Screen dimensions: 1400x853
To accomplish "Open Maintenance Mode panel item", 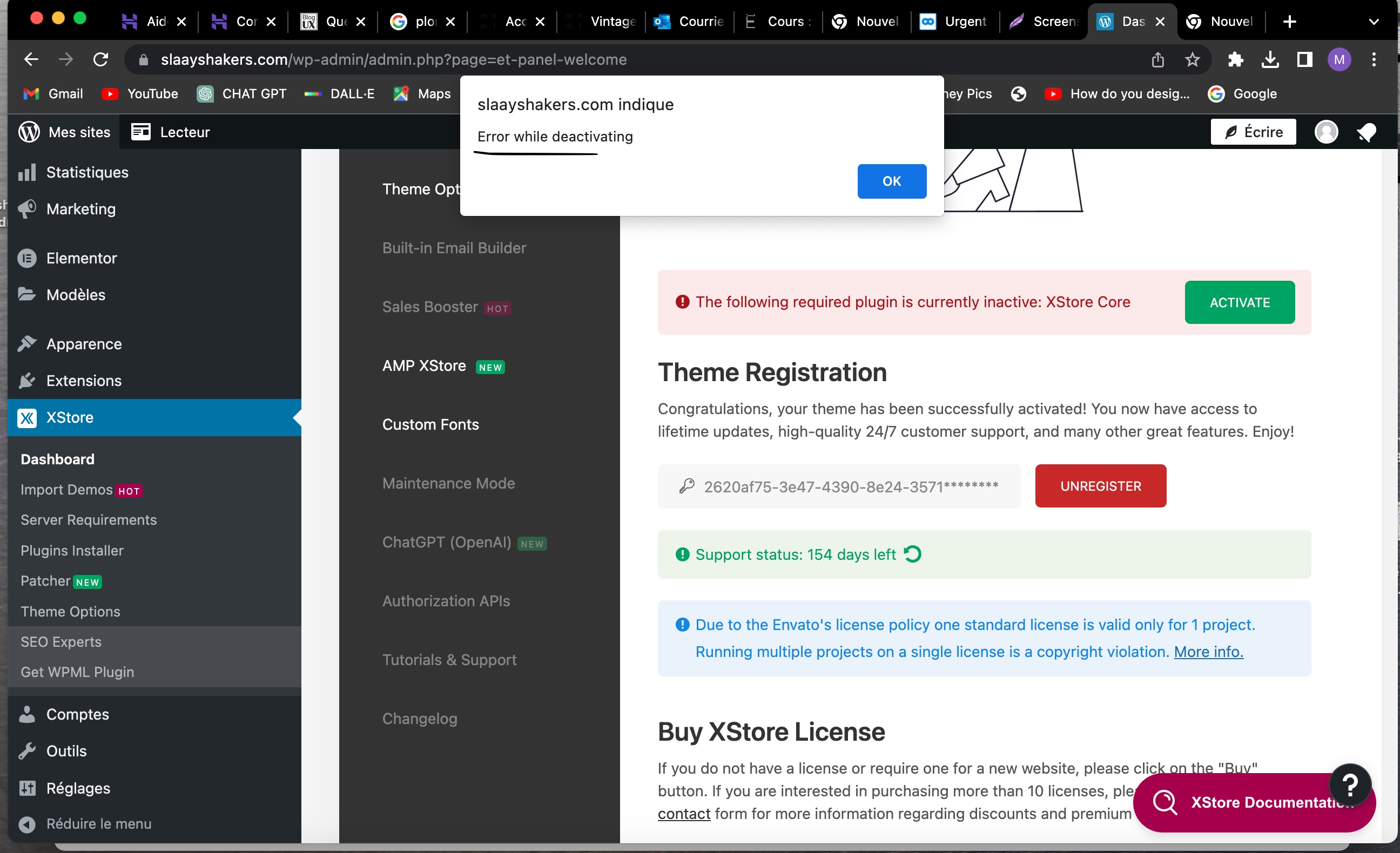I will click(448, 483).
